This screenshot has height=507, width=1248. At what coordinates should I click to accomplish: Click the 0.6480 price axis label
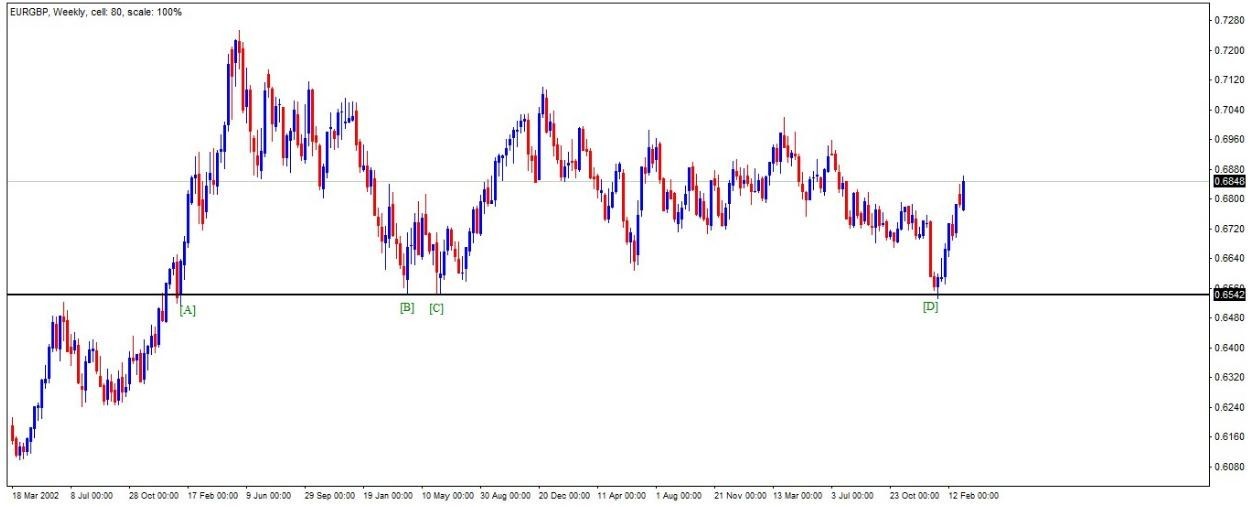tap(1229, 318)
